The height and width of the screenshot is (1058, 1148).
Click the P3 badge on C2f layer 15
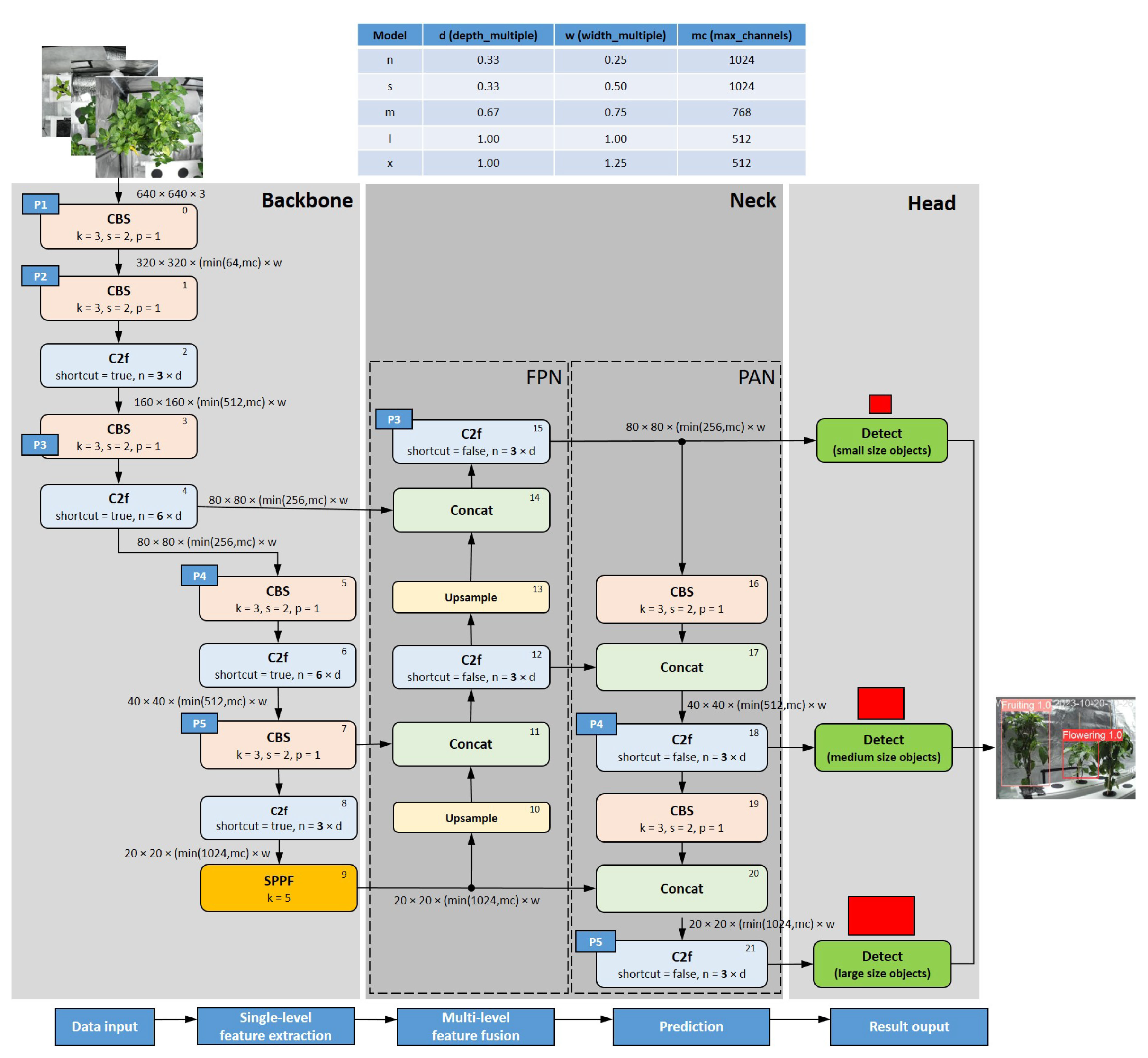click(x=394, y=419)
